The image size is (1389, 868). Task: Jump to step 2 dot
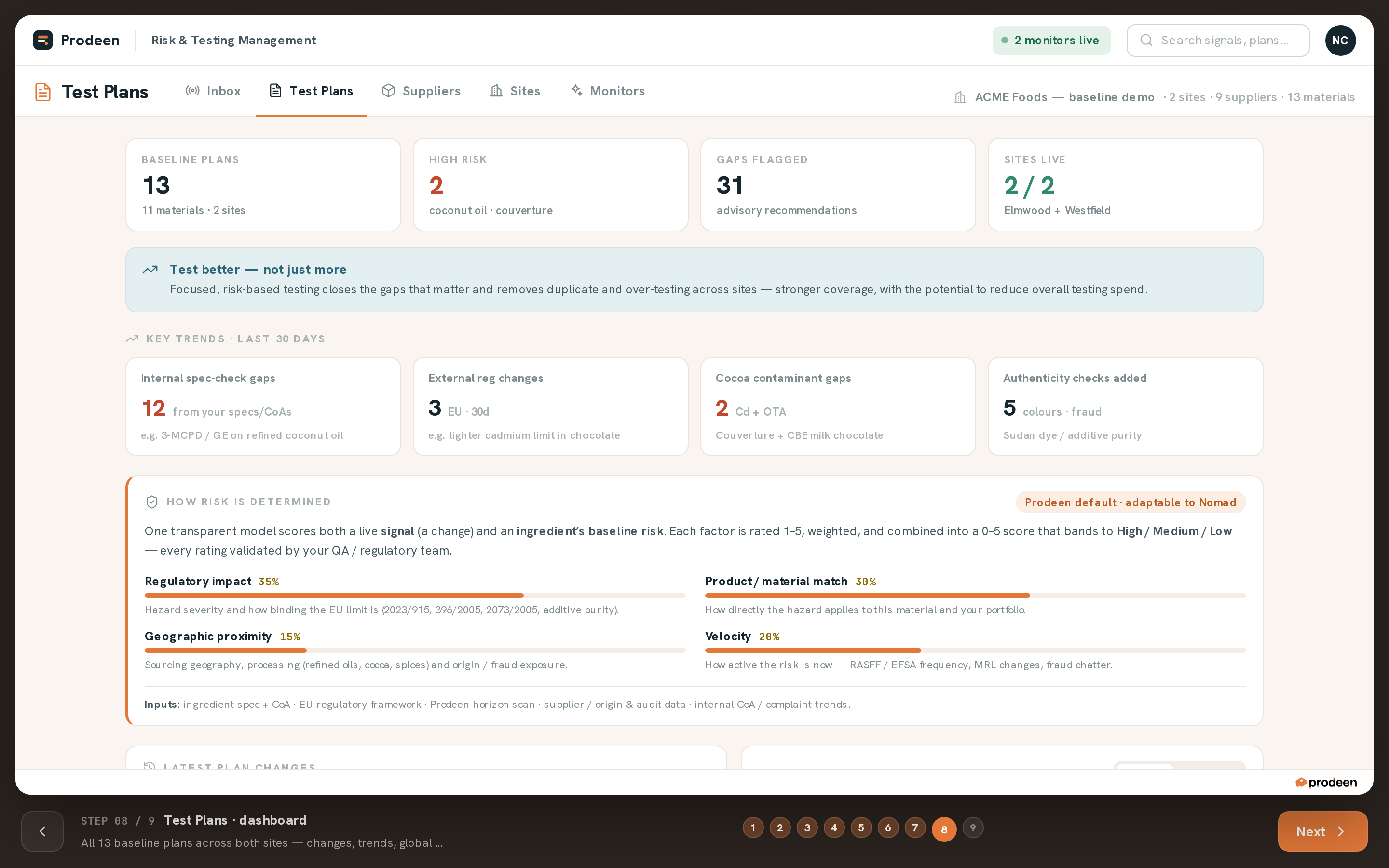click(x=780, y=828)
